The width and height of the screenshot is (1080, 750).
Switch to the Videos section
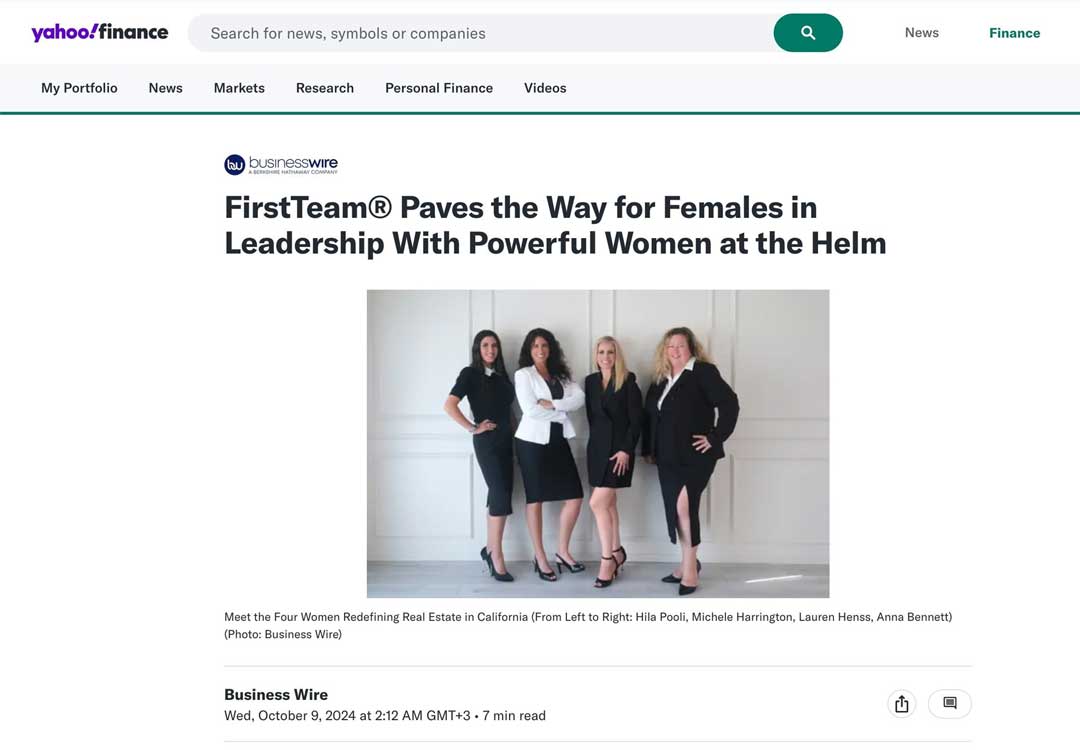[545, 88]
